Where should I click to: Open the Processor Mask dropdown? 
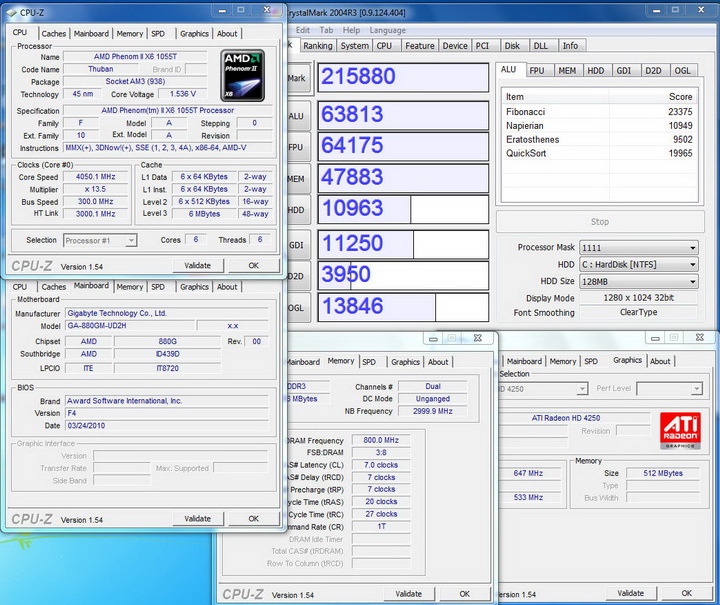(x=639, y=248)
